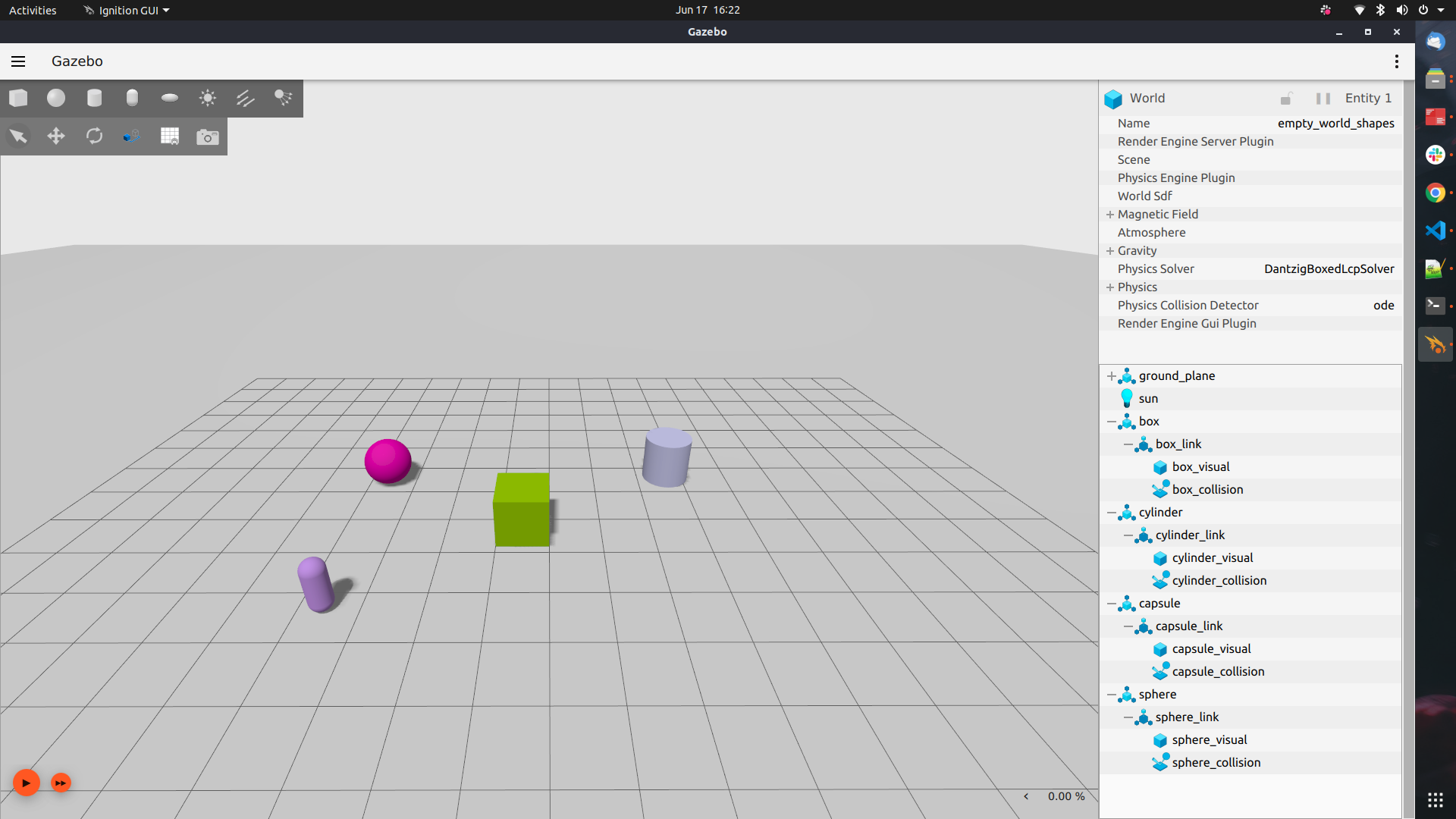The width and height of the screenshot is (1456, 819).
Task: Step the simulation forward
Action: (x=60, y=782)
